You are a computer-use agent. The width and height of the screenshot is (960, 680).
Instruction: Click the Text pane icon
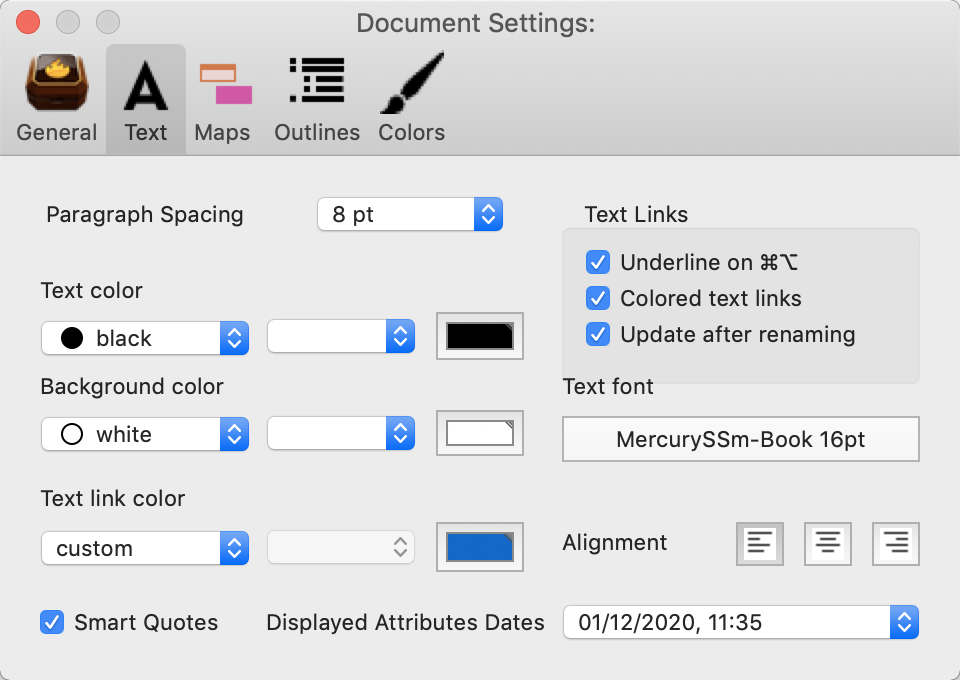pos(146,99)
